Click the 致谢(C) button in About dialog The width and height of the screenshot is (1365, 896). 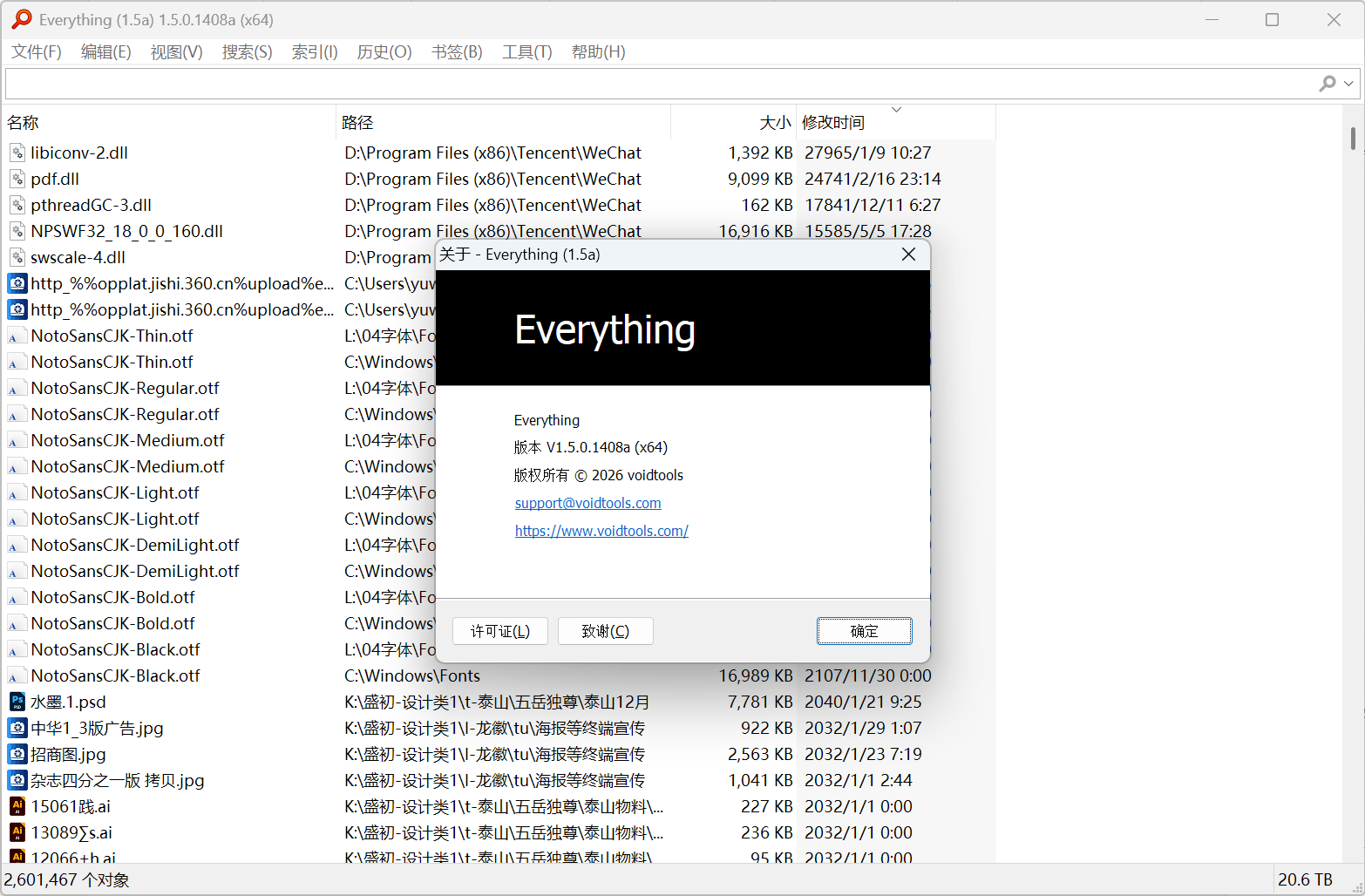tap(606, 631)
